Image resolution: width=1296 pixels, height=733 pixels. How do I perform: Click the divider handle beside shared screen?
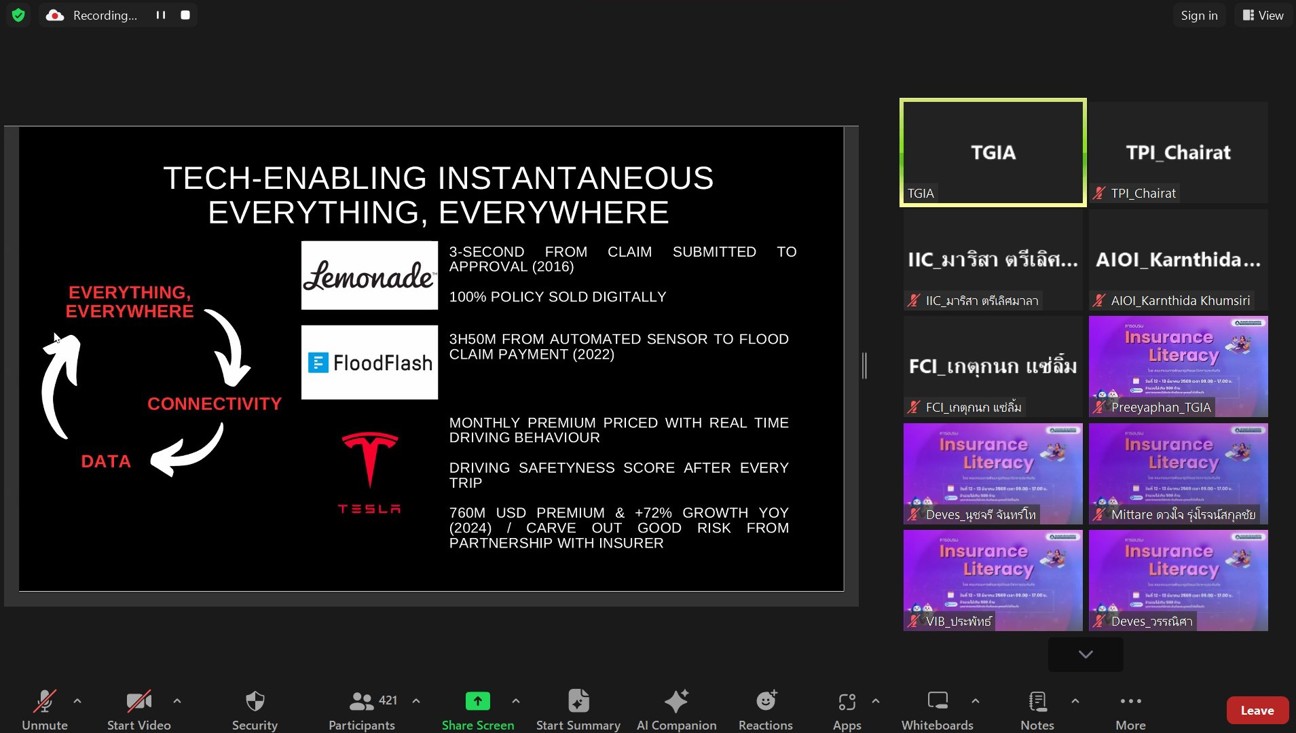pos(865,366)
